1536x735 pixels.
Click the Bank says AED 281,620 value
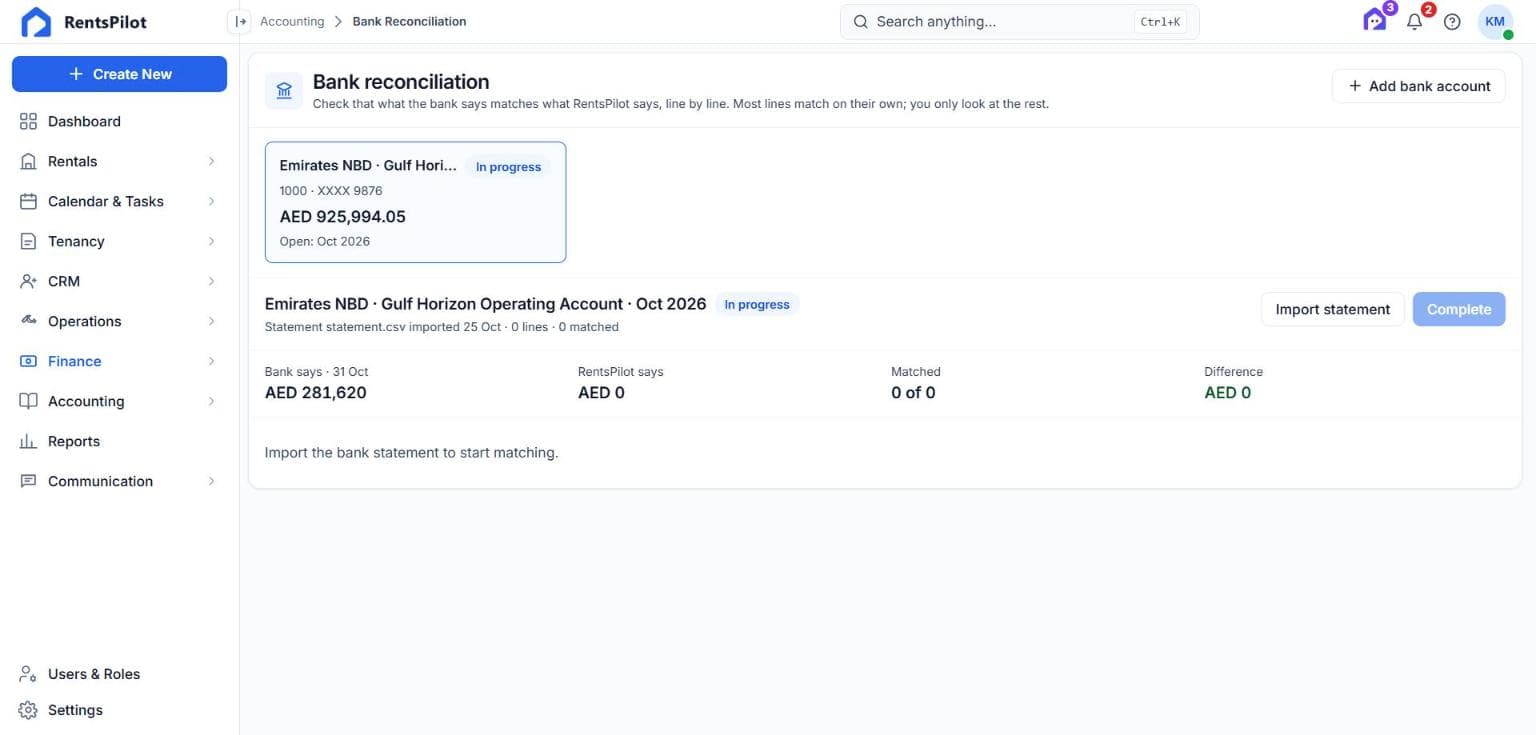click(x=315, y=393)
